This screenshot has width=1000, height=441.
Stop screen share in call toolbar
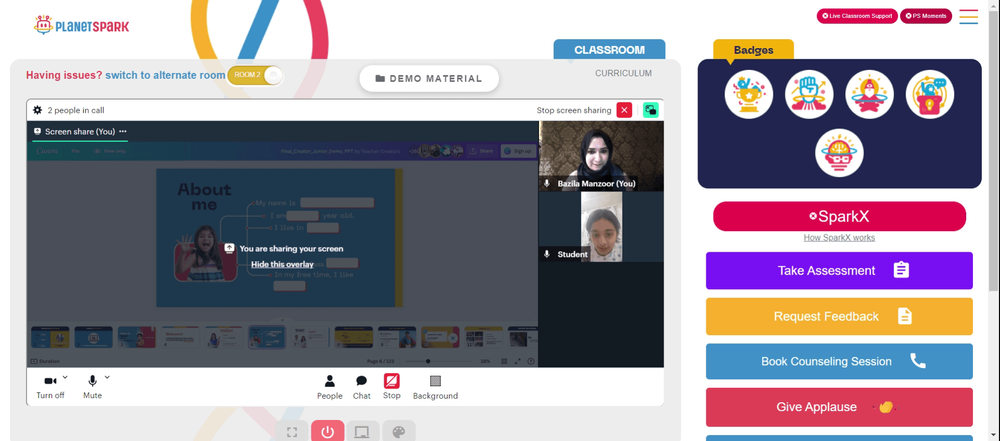click(392, 387)
